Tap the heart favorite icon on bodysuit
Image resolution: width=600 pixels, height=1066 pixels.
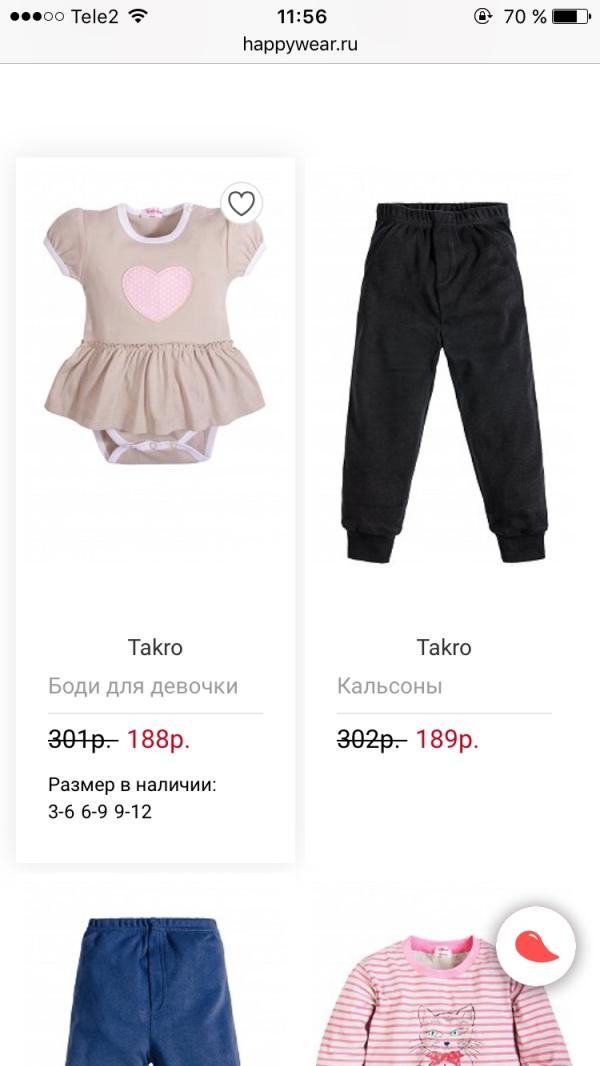tap(241, 203)
